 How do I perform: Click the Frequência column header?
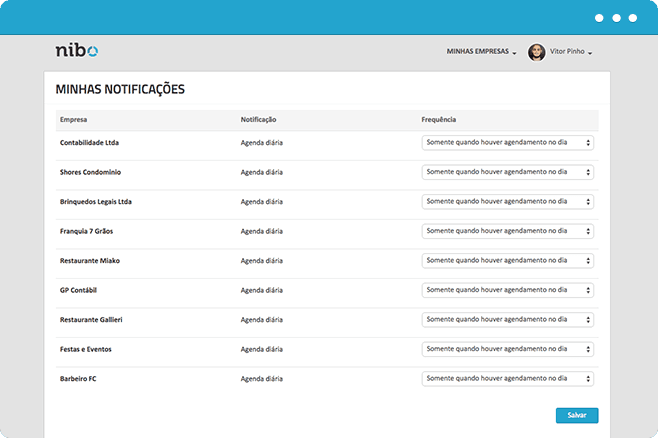439,120
